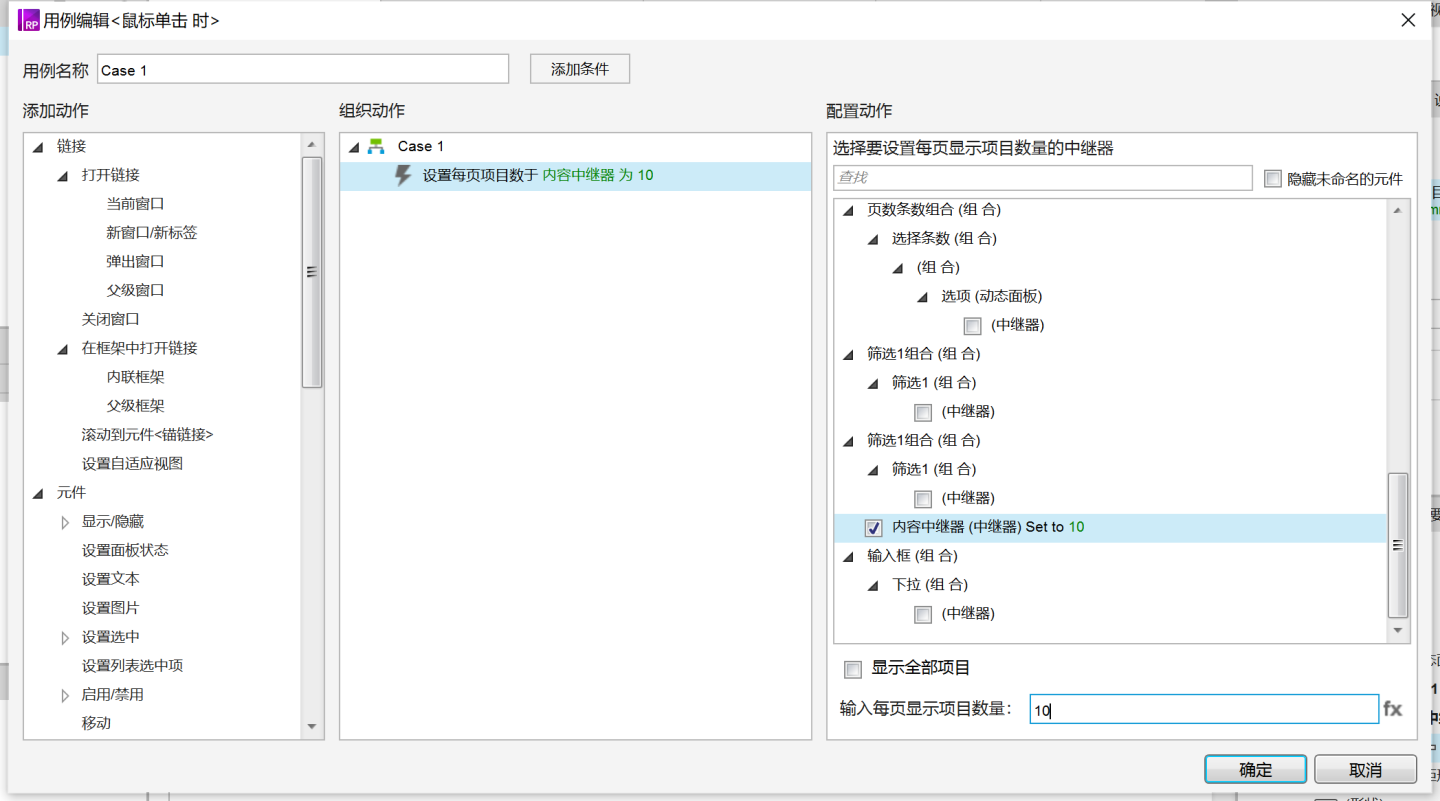Select the 滚动到元件<锚链接> action
This screenshot has height=801, width=1440.
click(x=147, y=436)
